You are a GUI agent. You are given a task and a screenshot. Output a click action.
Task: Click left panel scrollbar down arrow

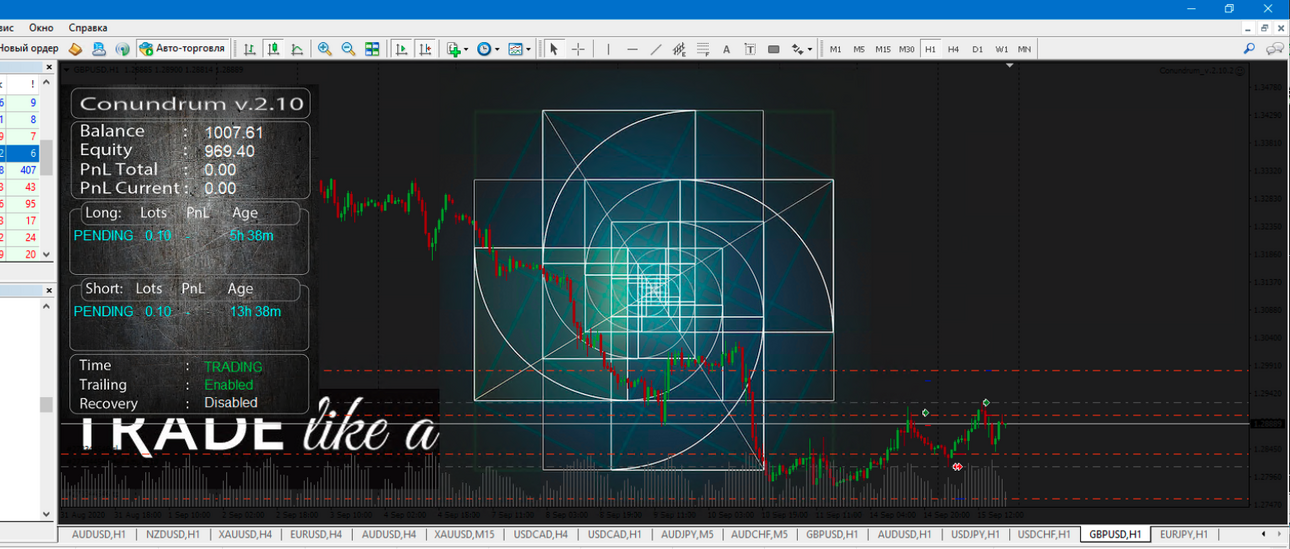pyautogui.click(x=46, y=514)
